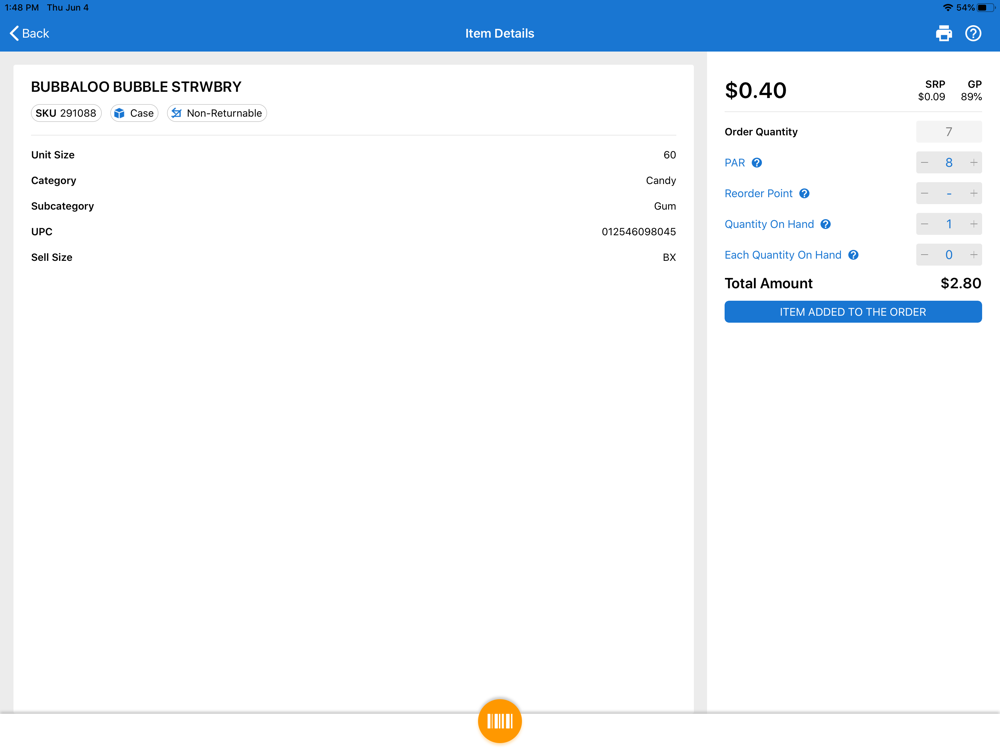Image resolution: width=1000 pixels, height=750 pixels.
Task: Check the Wi-Fi icon in status bar
Action: tap(948, 8)
